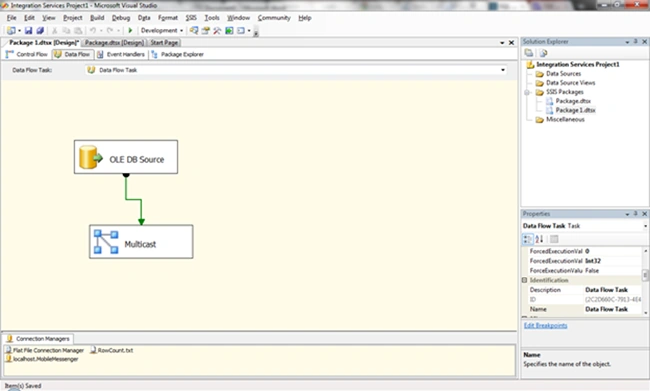Click the Undo arrow icon
This screenshot has height=391, width=650.
[93, 30]
